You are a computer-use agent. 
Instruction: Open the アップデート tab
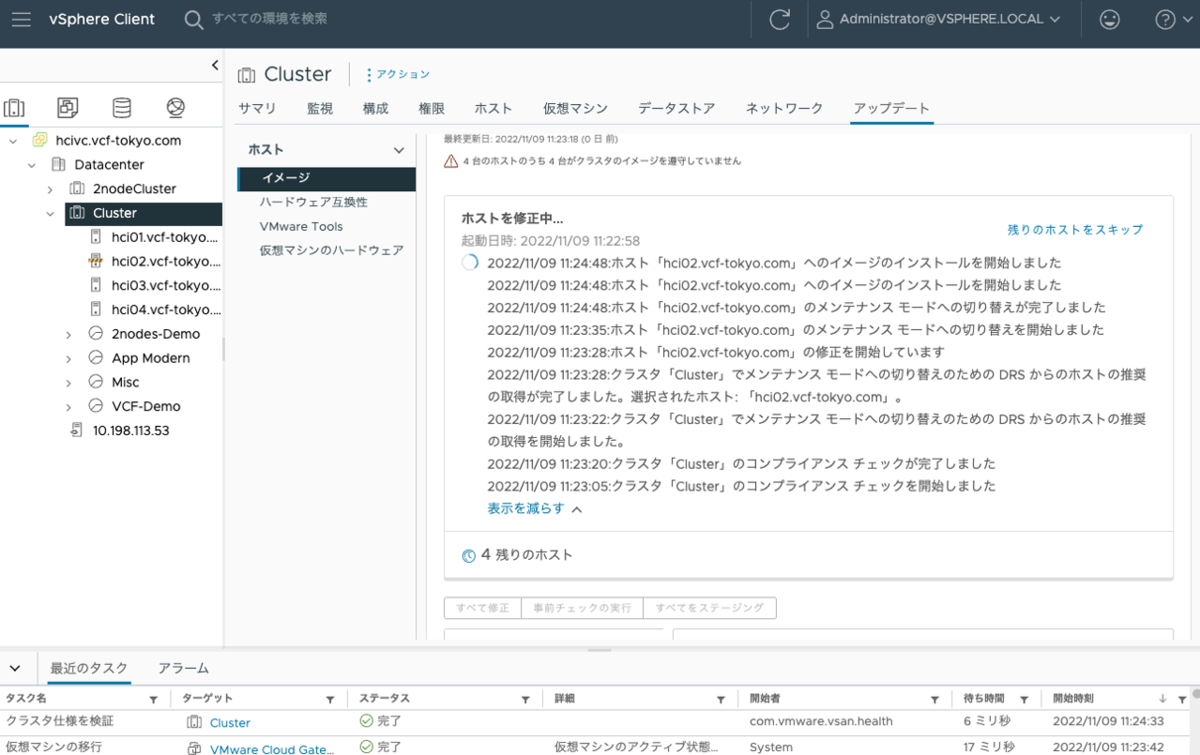click(891, 108)
